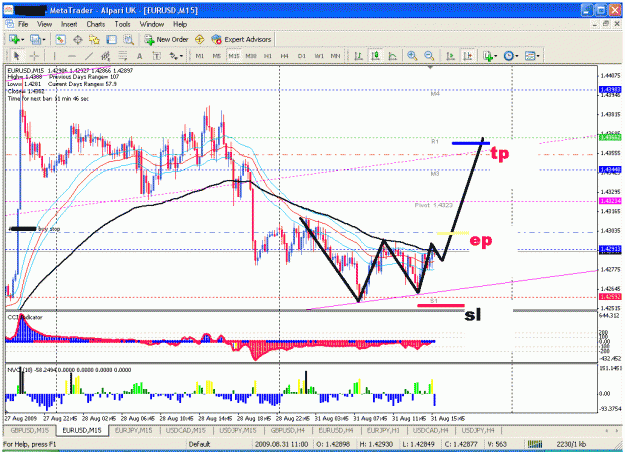Screen dimensions: 625x452
Task: Switch to line chart display
Action: click(x=392, y=56)
